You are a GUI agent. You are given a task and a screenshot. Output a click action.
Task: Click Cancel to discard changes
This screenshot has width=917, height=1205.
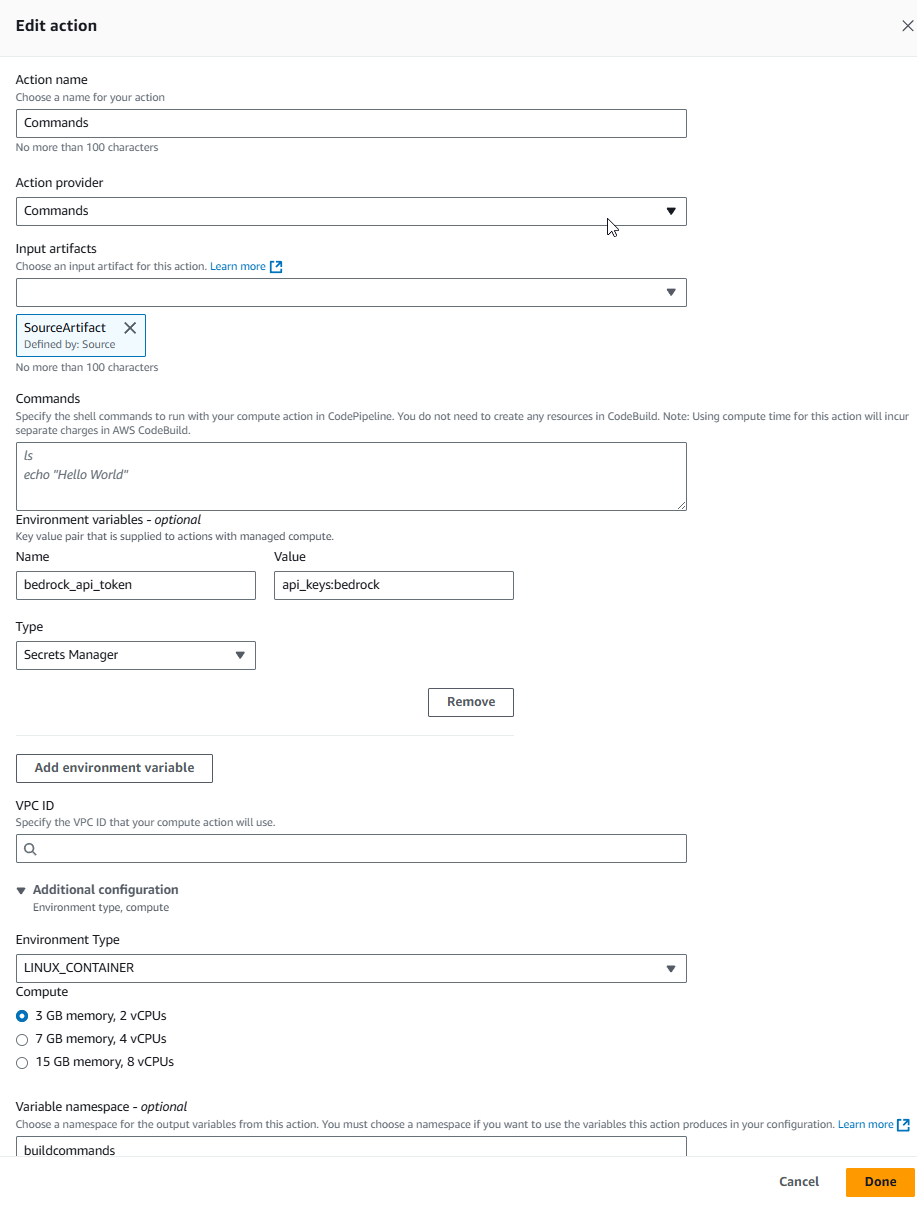click(x=797, y=1181)
